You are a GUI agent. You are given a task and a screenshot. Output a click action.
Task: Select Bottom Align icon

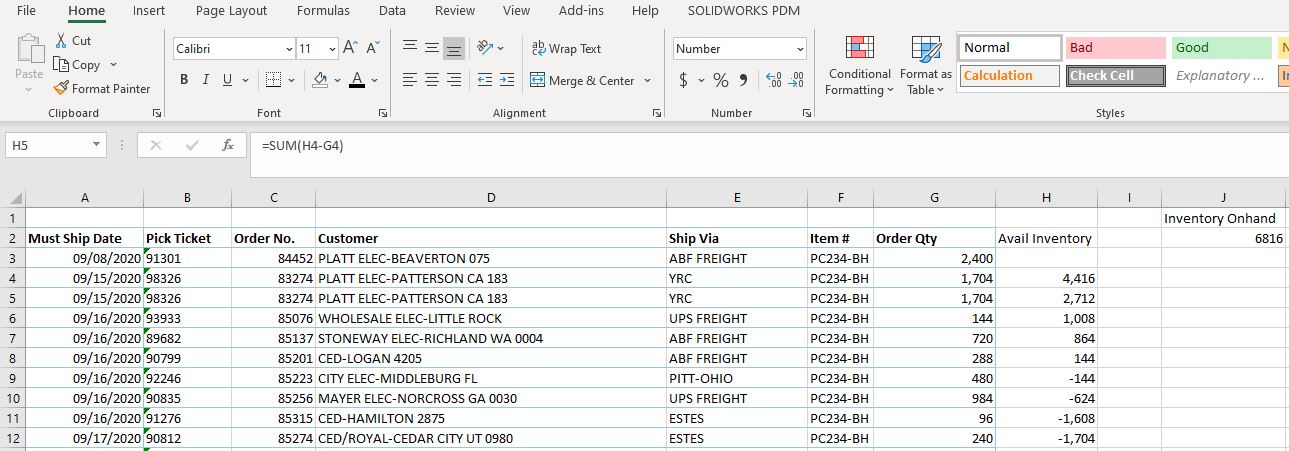[x=454, y=48]
